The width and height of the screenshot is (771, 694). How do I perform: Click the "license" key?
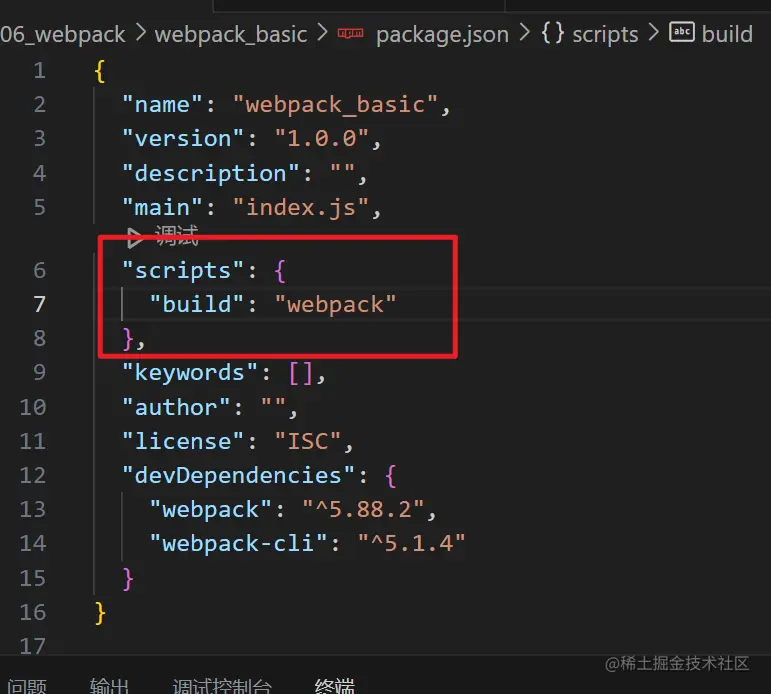(182, 441)
